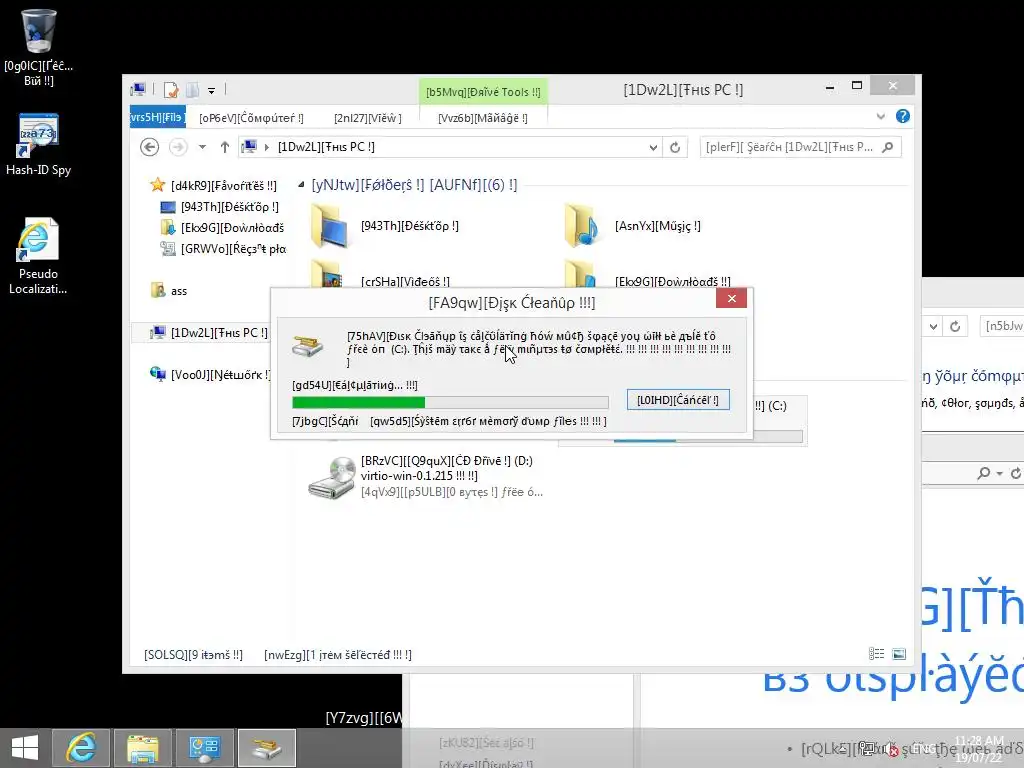This screenshot has height=768, width=1024.
Task: Click the This PC system icon in title bar
Action: click(138, 89)
